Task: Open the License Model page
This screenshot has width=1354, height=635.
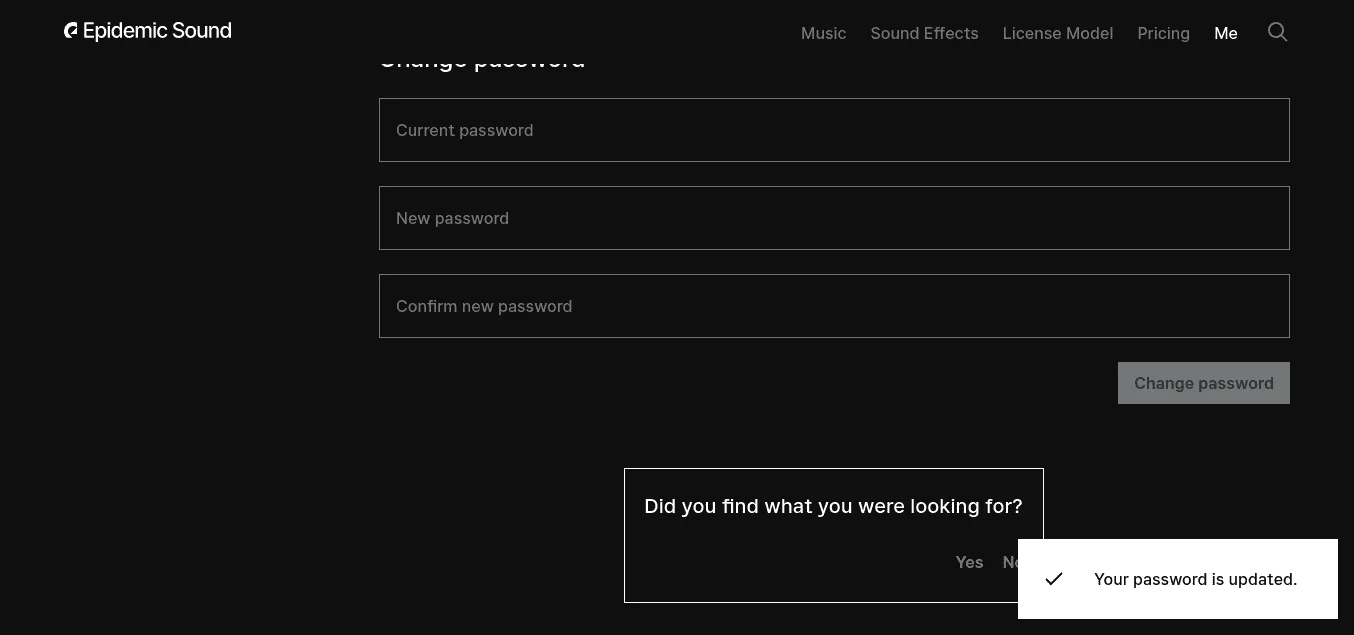Action: click(1057, 33)
